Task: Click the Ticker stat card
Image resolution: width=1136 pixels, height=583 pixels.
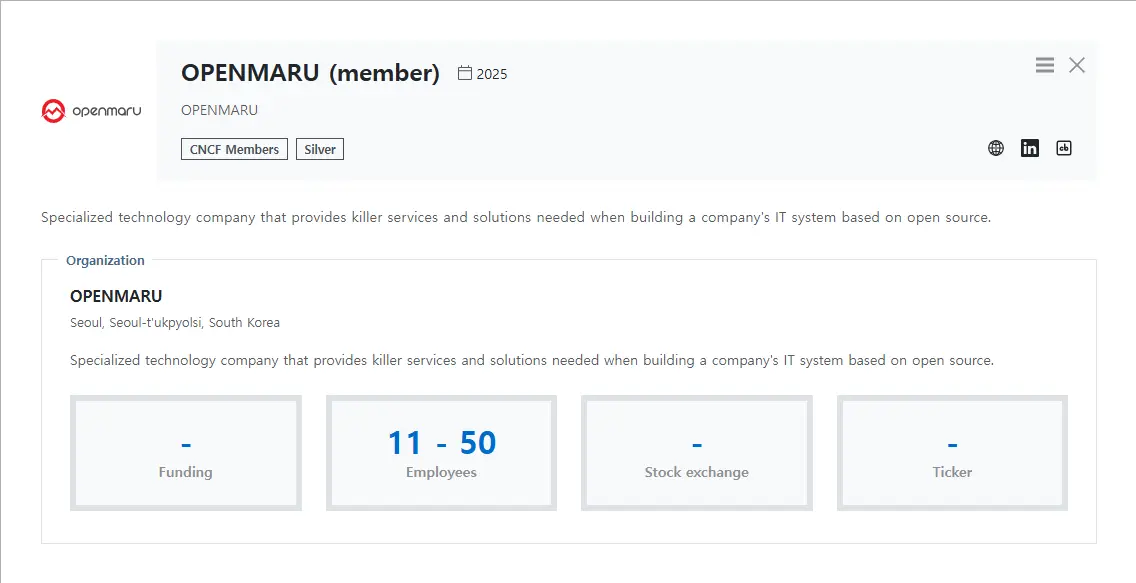Action: pos(952,453)
